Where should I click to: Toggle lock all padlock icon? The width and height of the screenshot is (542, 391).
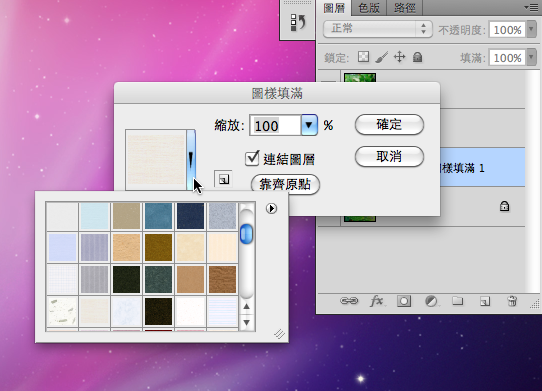point(418,57)
